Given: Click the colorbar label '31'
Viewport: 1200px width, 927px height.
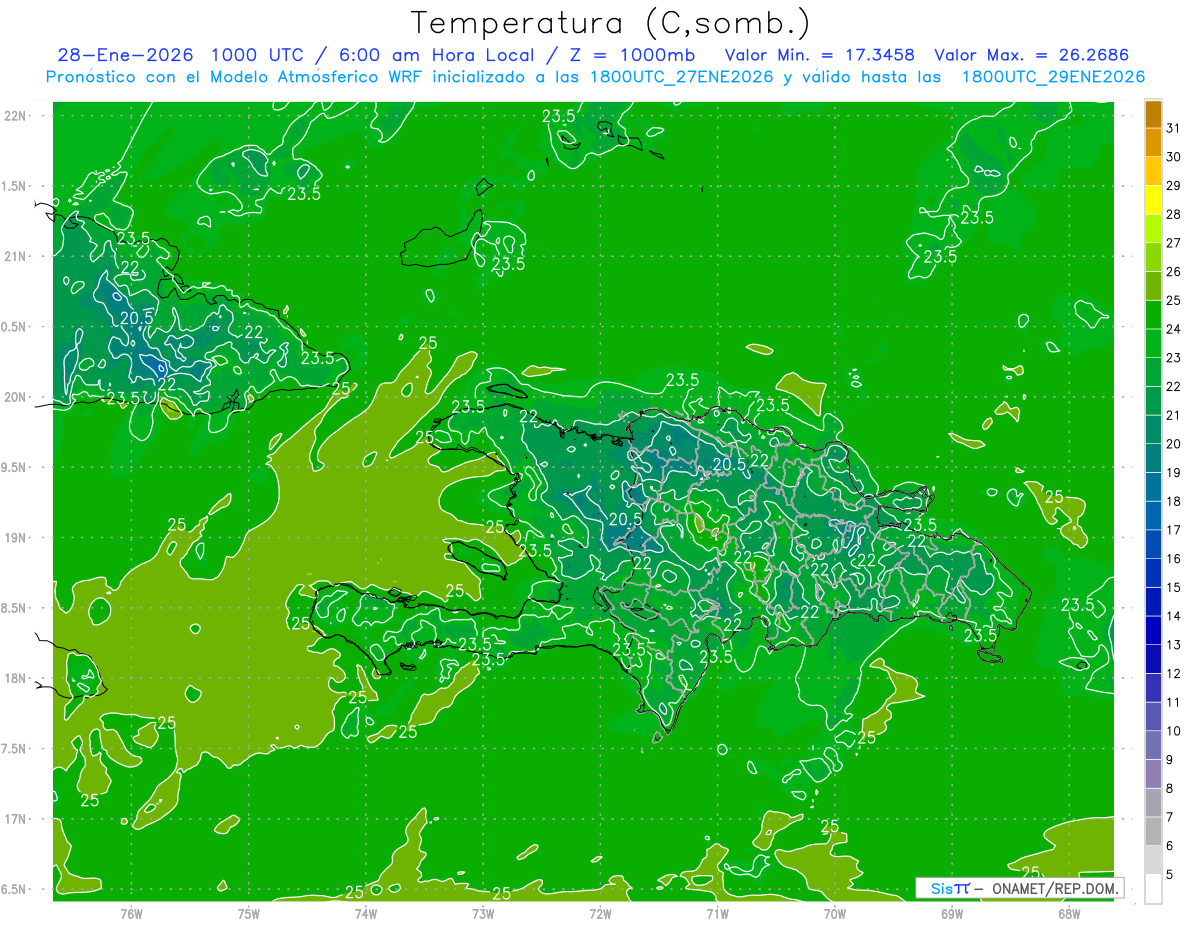Looking at the screenshot, I should coord(1174,128).
